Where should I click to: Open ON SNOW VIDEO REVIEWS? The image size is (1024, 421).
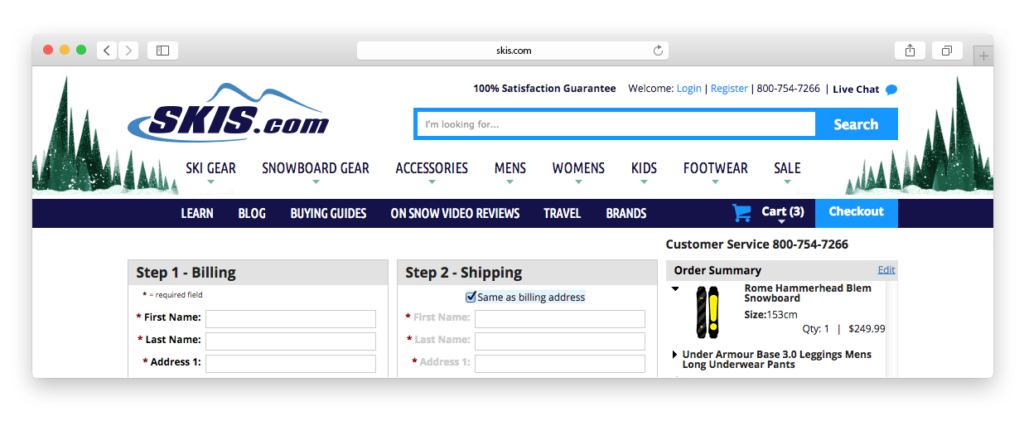pos(455,213)
